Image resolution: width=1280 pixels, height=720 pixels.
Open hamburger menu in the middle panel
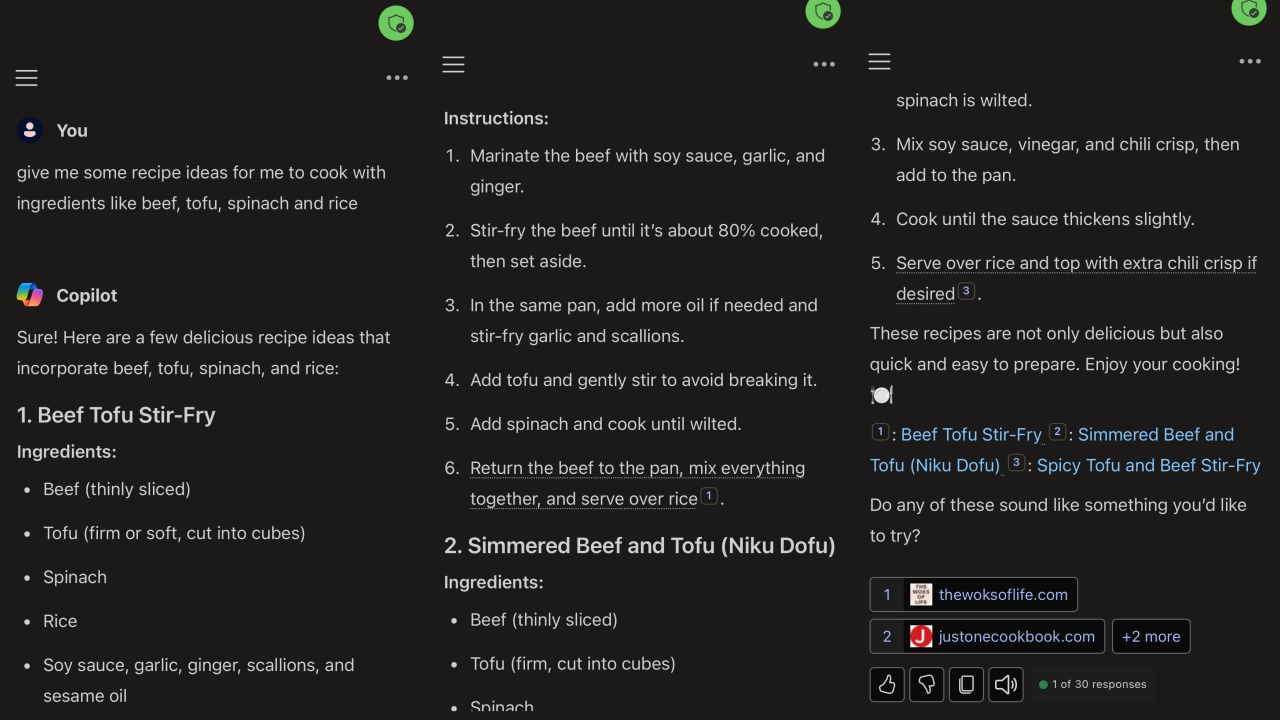click(x=453, y=65)
